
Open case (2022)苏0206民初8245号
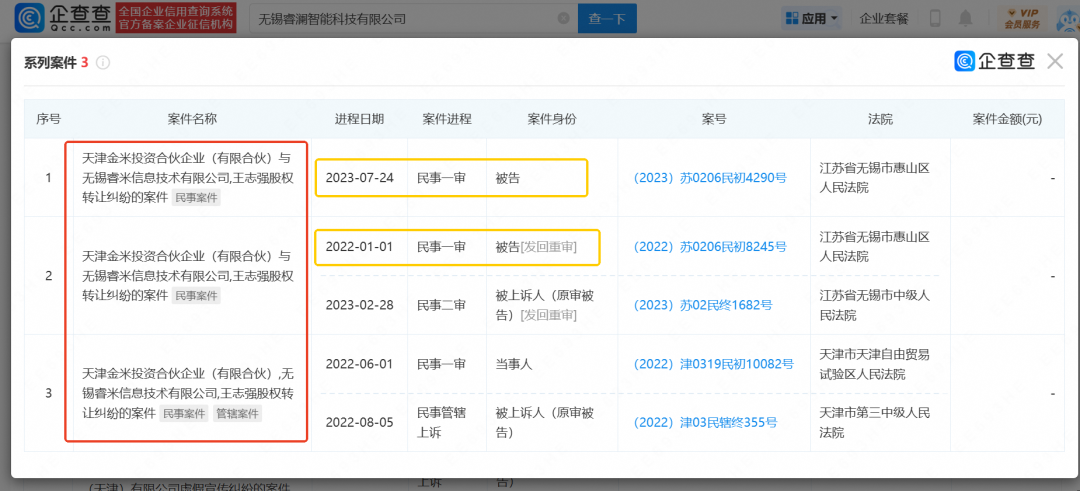click(x=710, y=247)
